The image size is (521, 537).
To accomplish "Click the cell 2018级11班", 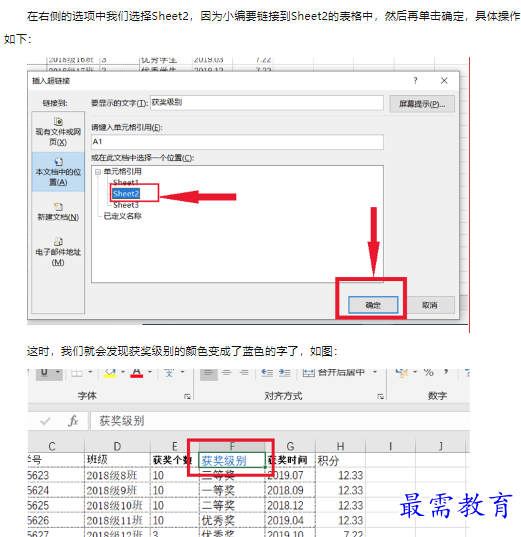I will pyautogui.click(x=117, y=521).
